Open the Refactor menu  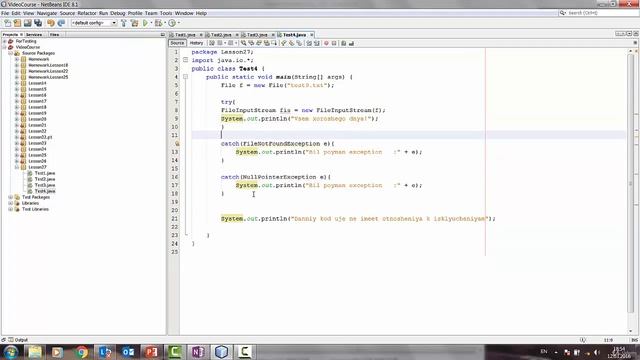87,13
